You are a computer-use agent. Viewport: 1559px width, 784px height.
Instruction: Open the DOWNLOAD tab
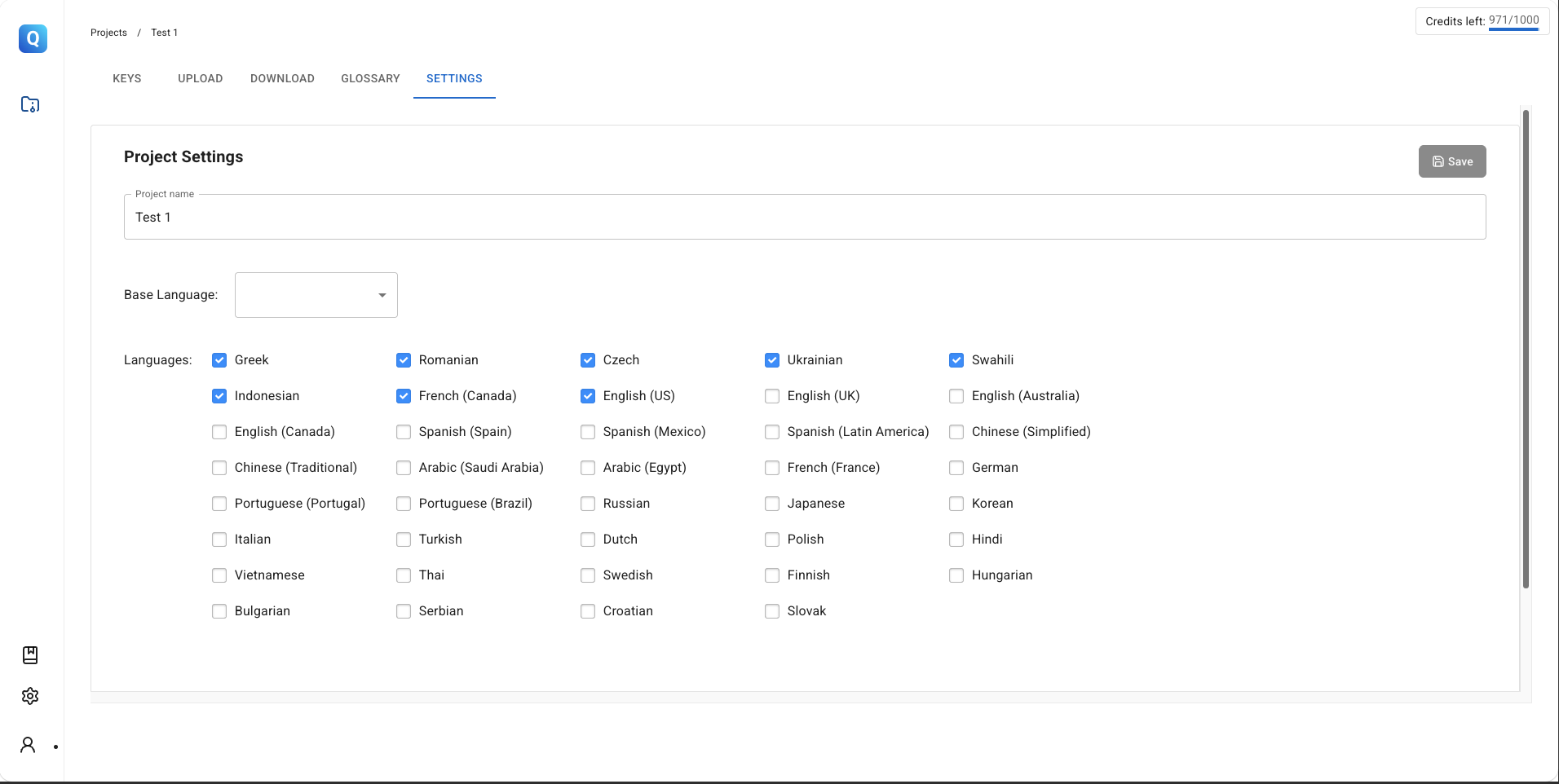point(282,78)
